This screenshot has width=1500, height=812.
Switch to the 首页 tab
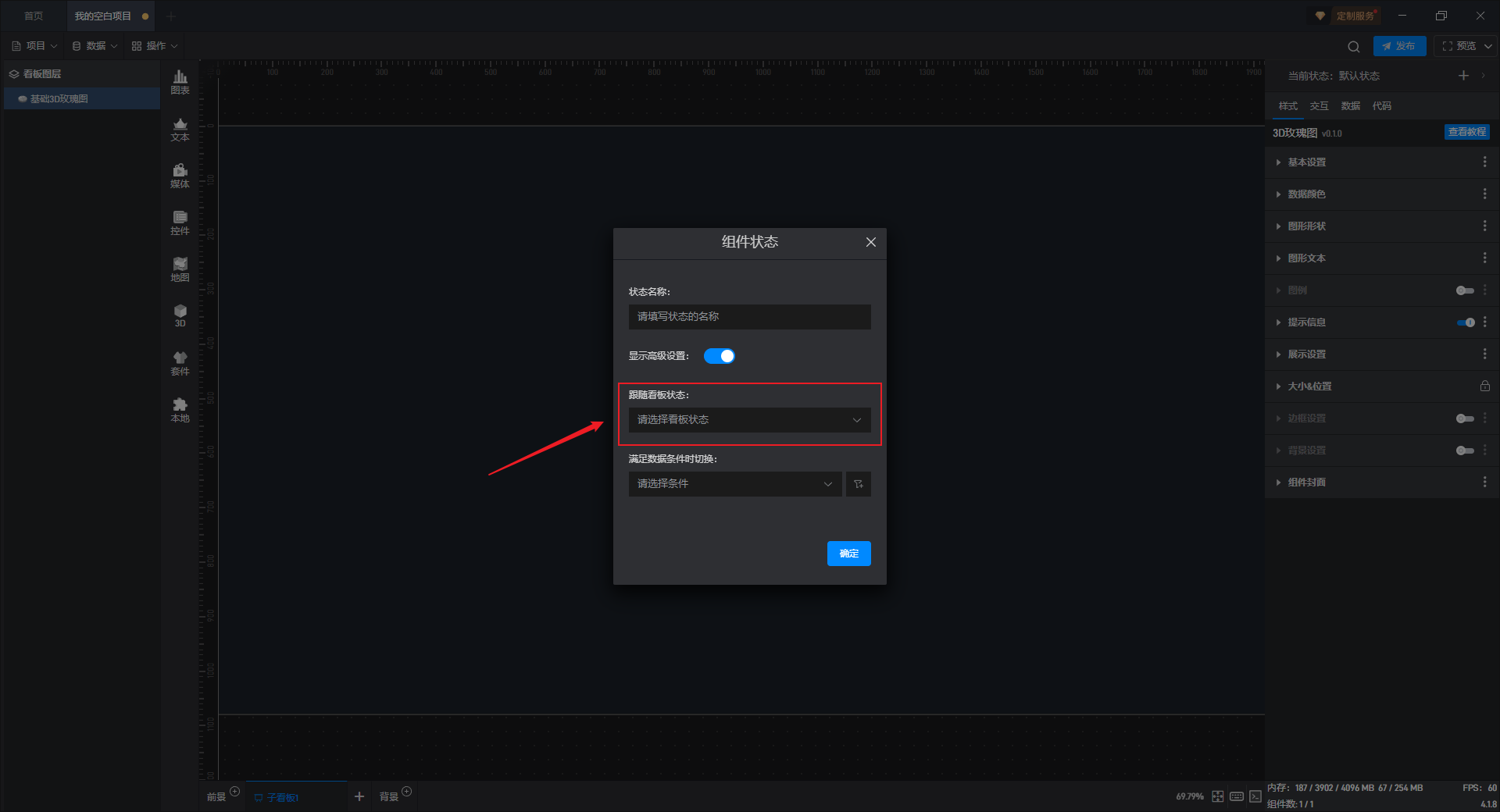pos(34,16)
